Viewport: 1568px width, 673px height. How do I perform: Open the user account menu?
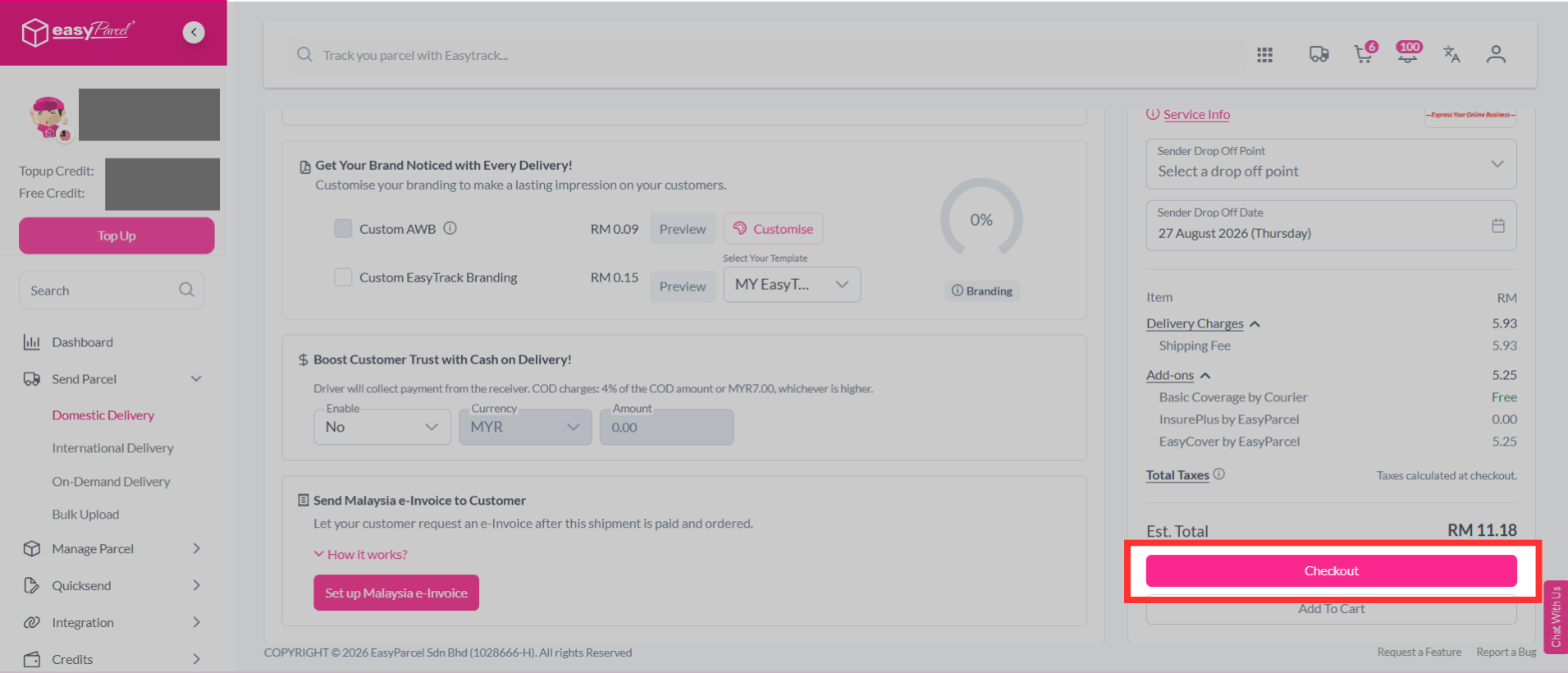pos(1496,54)
